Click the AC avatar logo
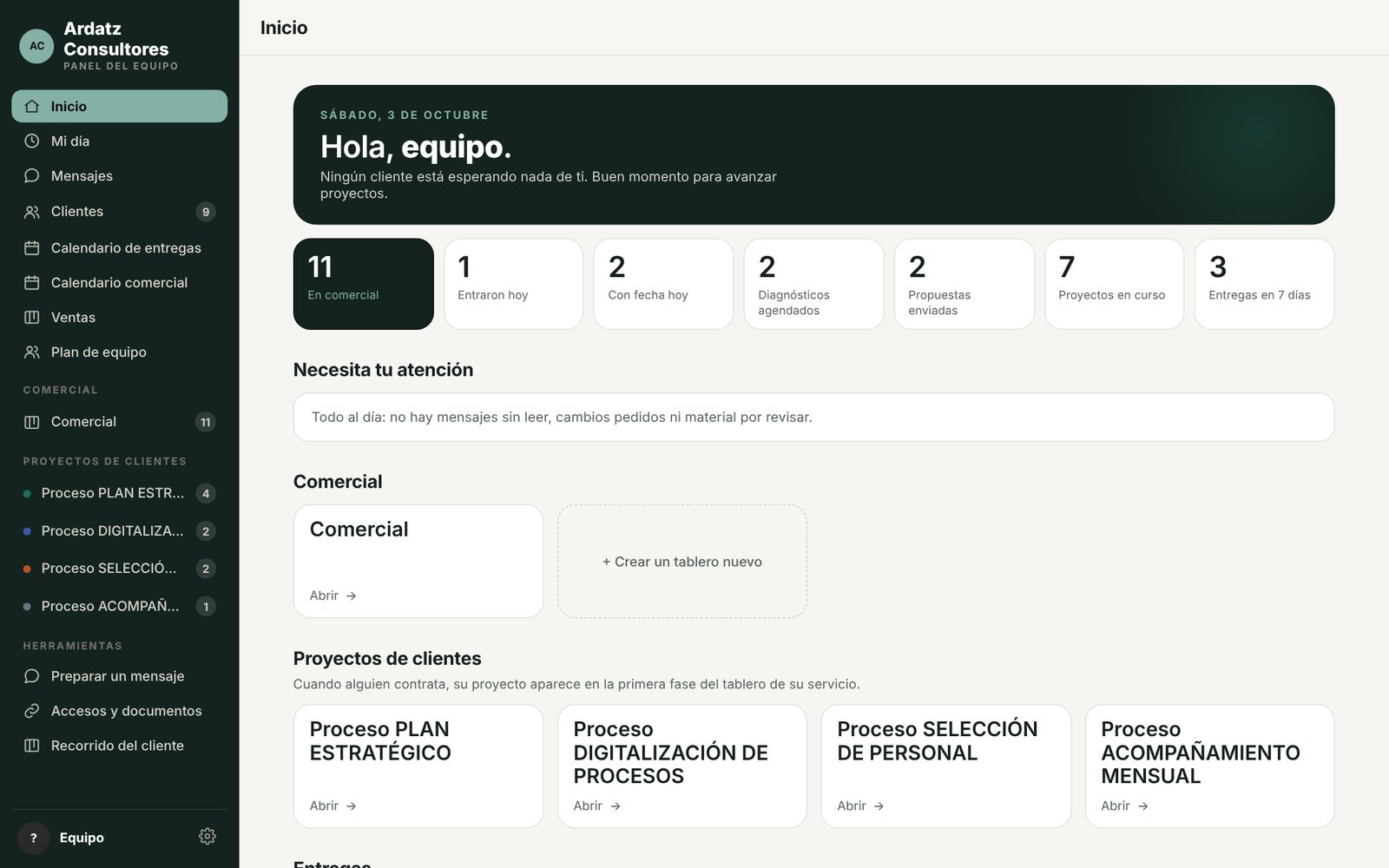Image resolution: width=1389 pixels, height=868 pixels. [36, 46]
